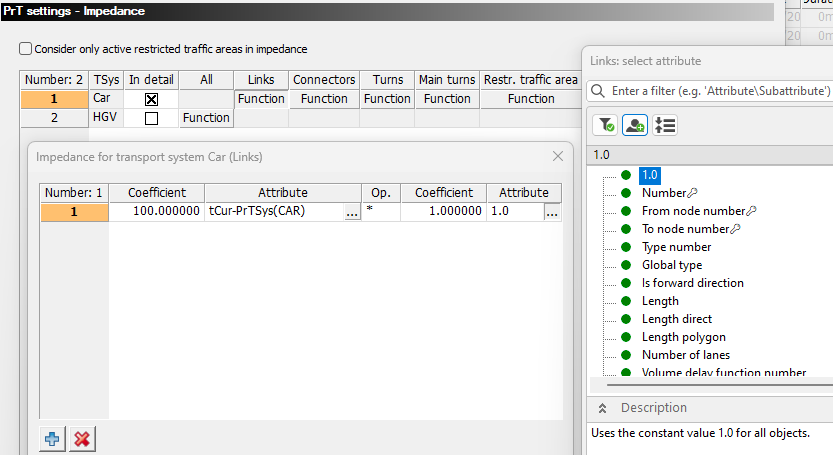The image size is (833, 455).
Task: Click the green dot beside Global type
Action: 626,265
